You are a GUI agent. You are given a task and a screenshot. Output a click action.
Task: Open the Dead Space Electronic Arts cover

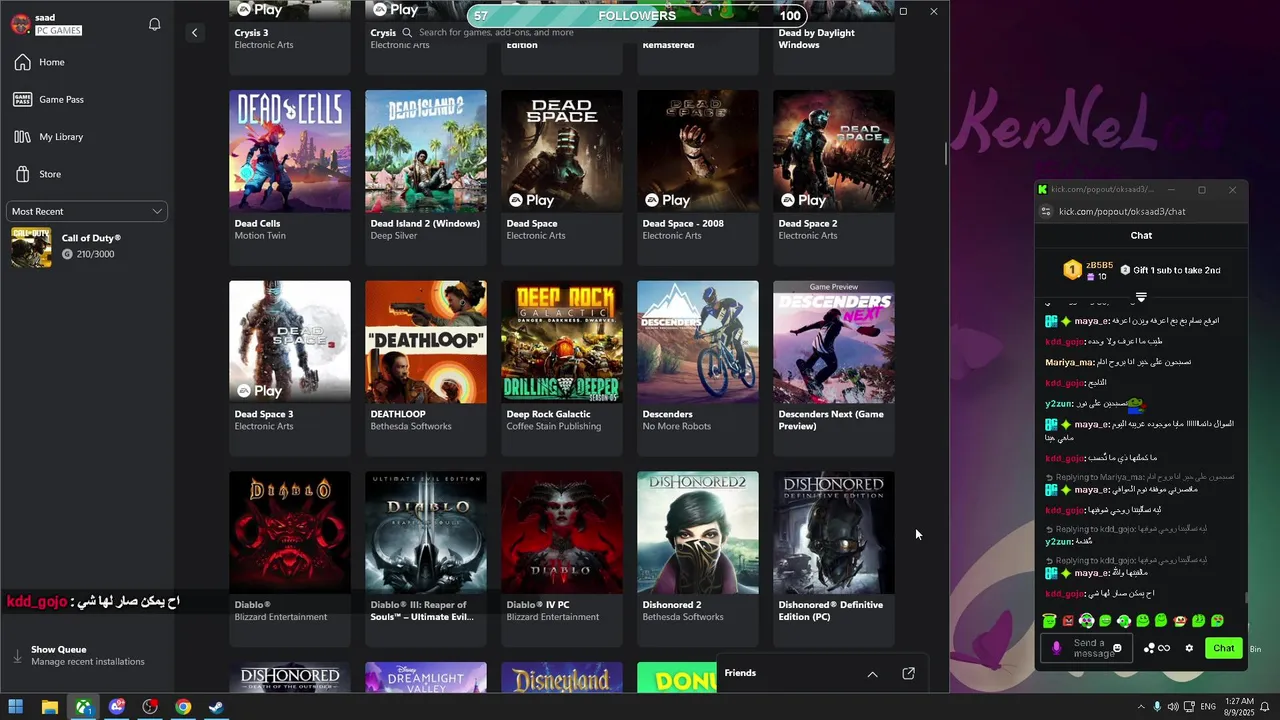pos(562,151)
